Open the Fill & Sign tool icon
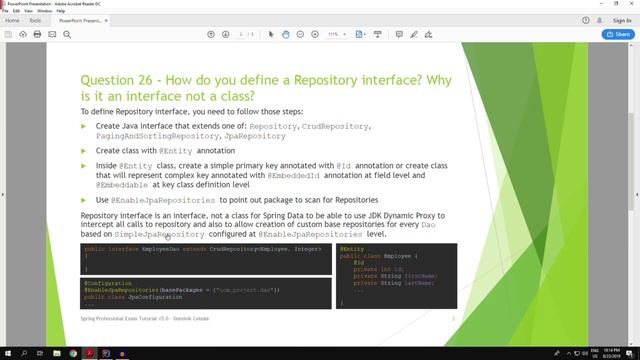640x360 pixels. (429, 35)
